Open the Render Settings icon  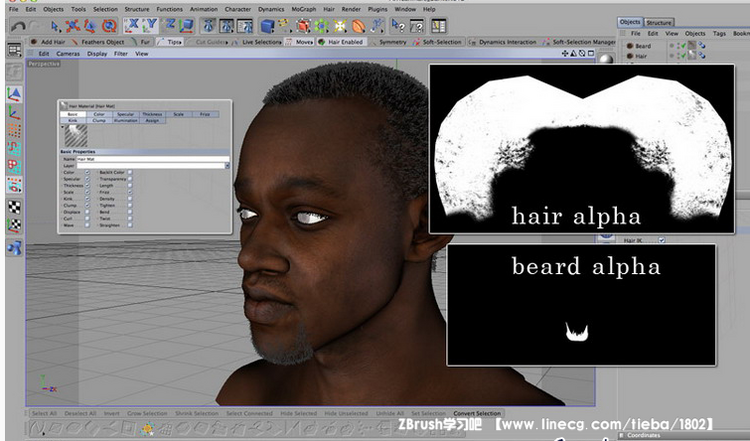[x=244, y=26]
